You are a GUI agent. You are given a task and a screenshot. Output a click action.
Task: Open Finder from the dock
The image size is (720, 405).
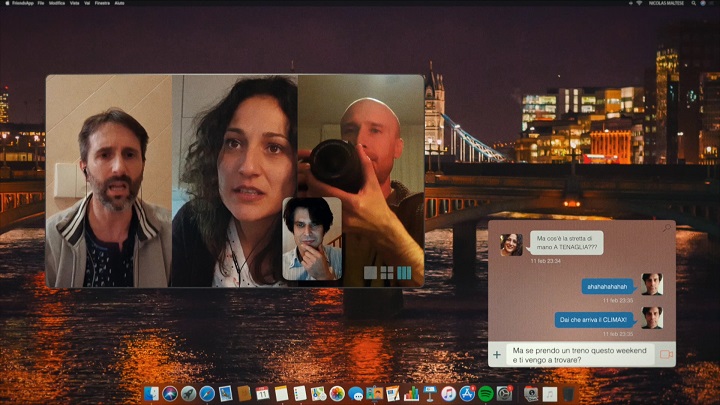[x=152, y=394]
